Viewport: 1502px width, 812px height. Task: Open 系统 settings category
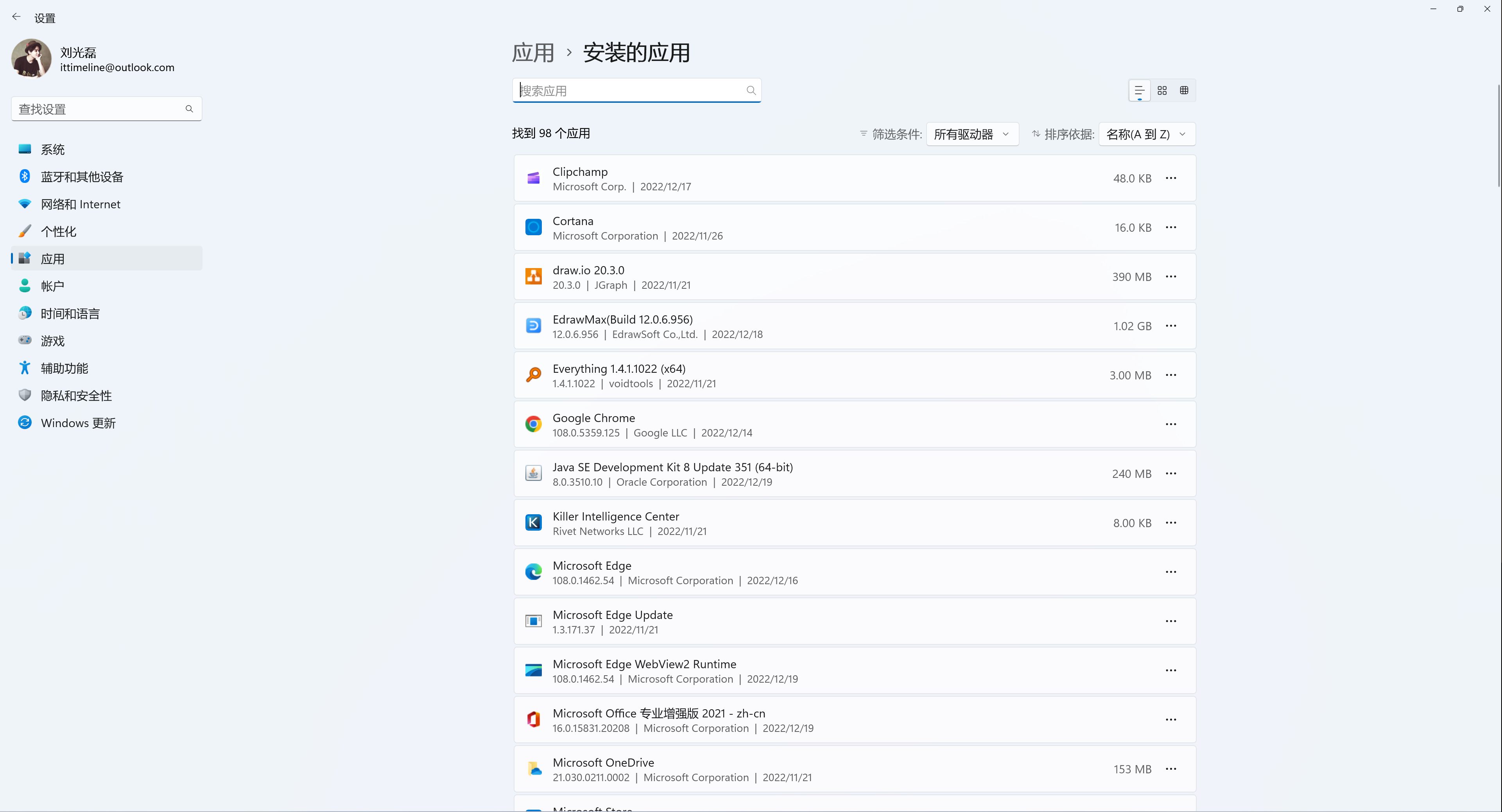[107, 149]
